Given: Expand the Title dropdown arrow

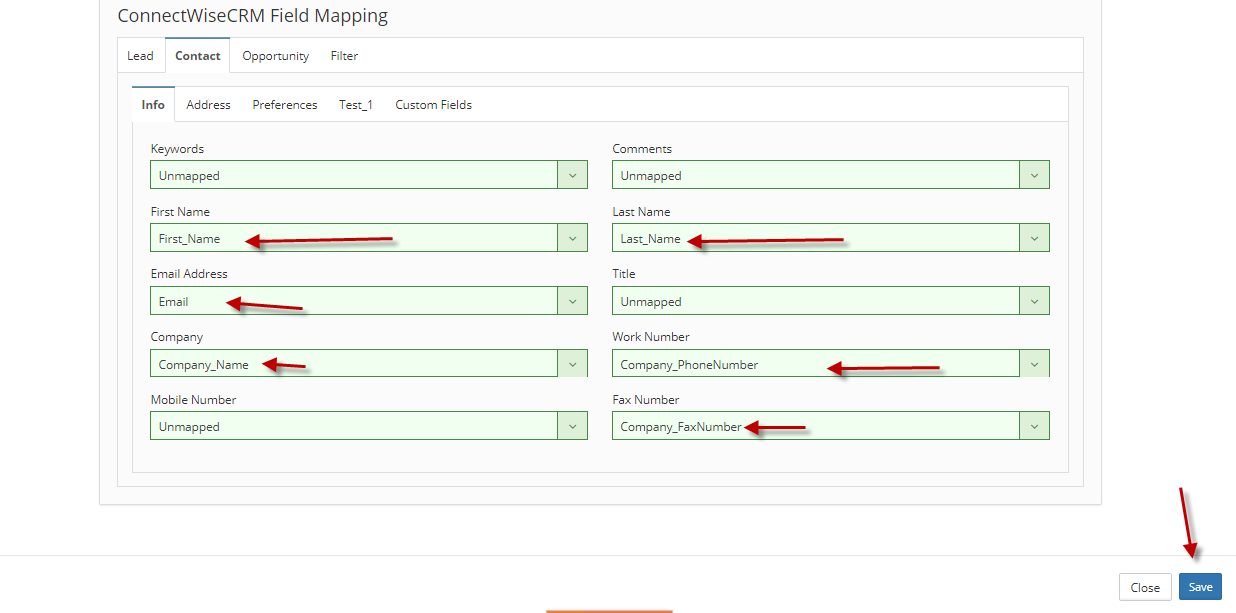Looking at the screenshot, I should (1035, 301).
